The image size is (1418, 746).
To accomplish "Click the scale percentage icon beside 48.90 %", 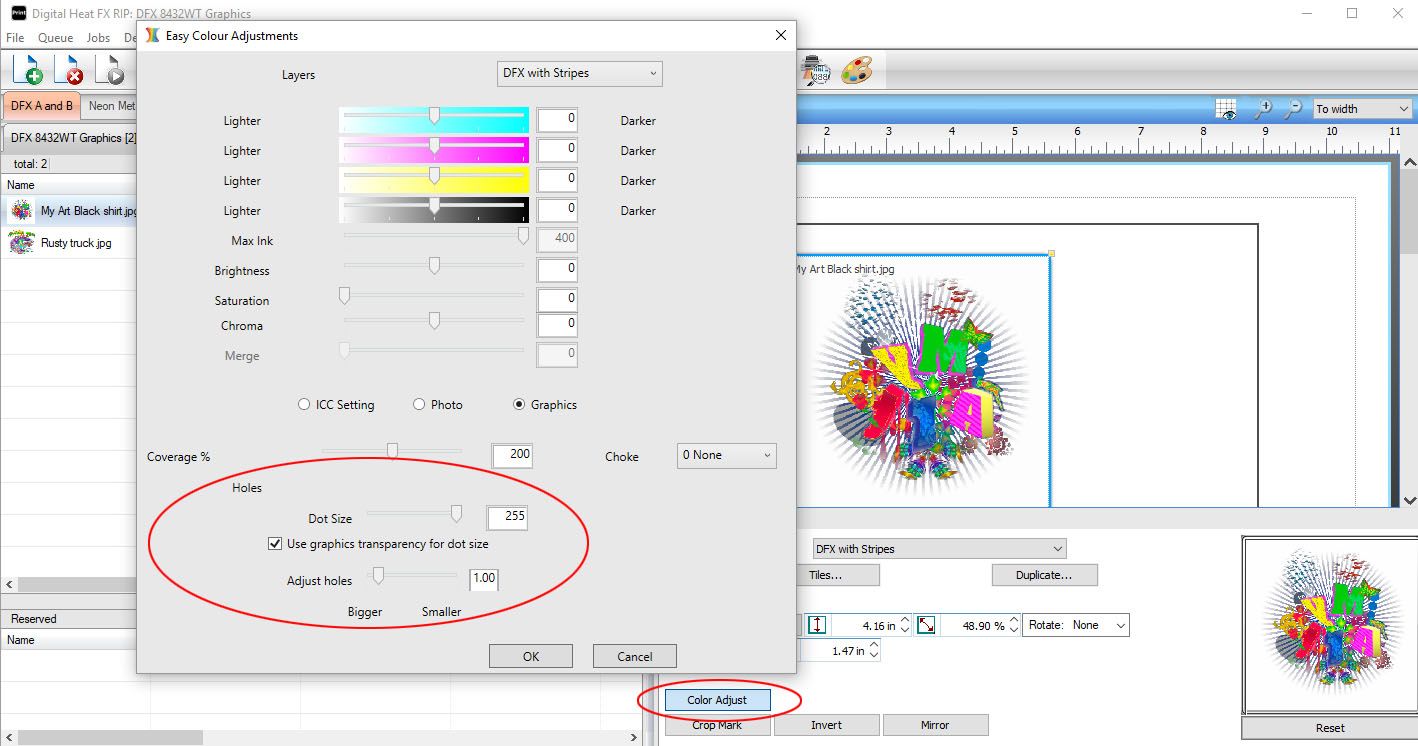I will [926, 625].
